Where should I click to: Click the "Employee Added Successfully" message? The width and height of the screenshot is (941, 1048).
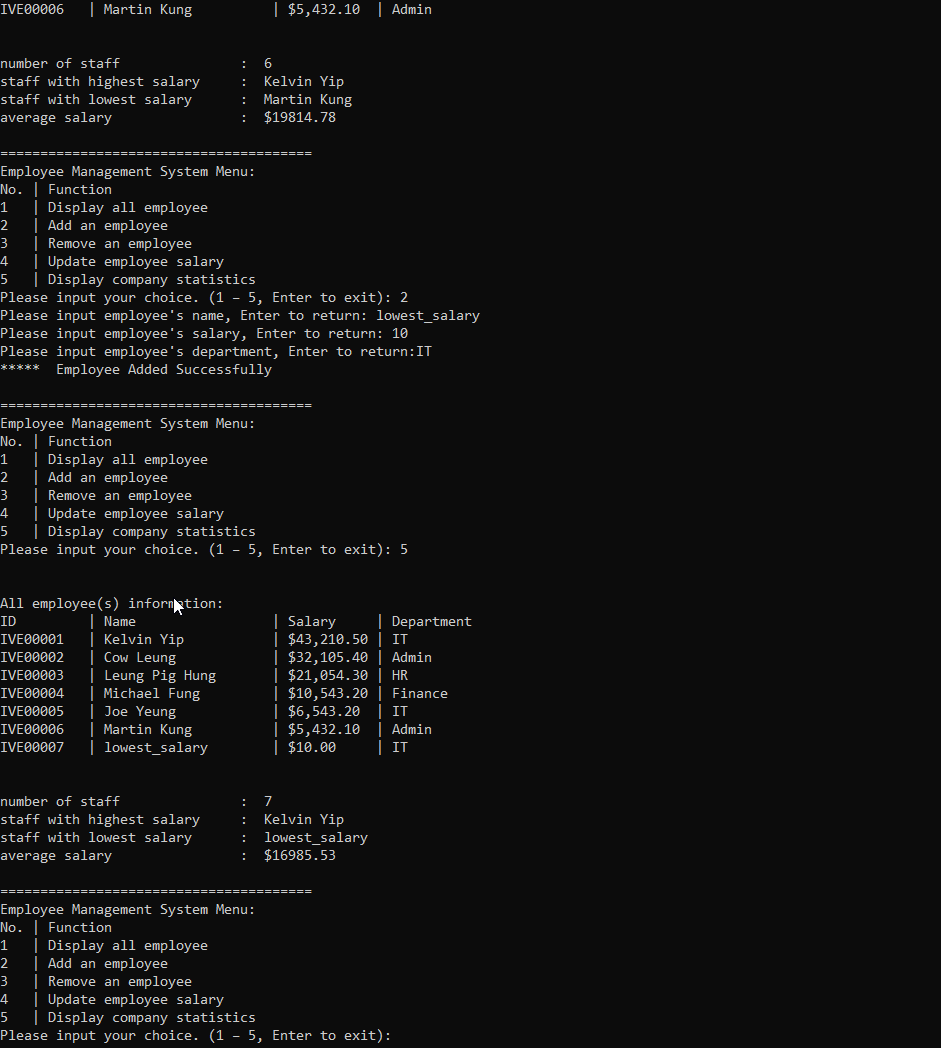click(163, 370)
